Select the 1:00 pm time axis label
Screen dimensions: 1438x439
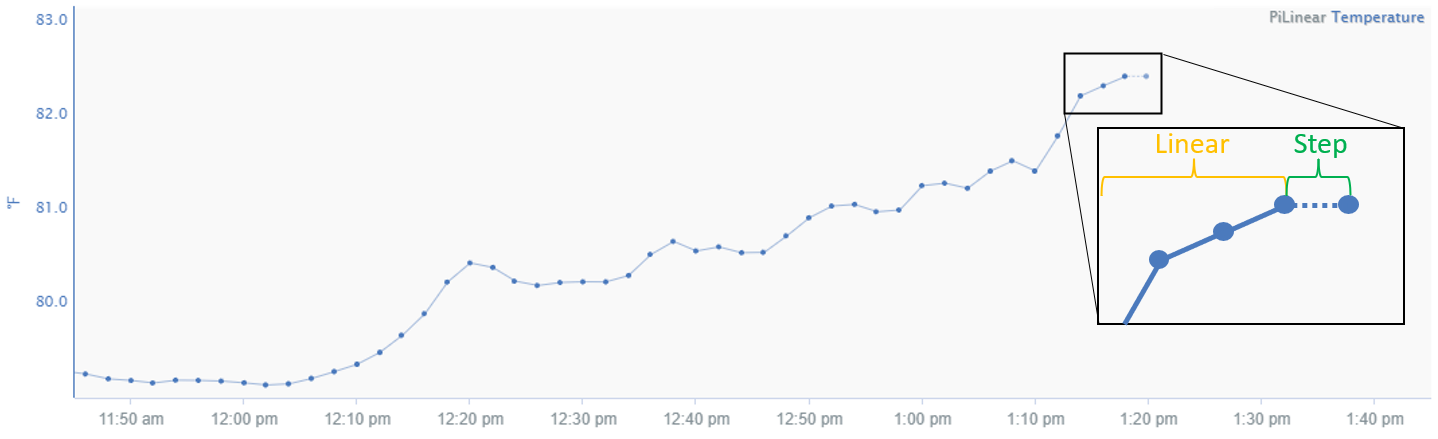pyautogui.click(x=922, y=416)
